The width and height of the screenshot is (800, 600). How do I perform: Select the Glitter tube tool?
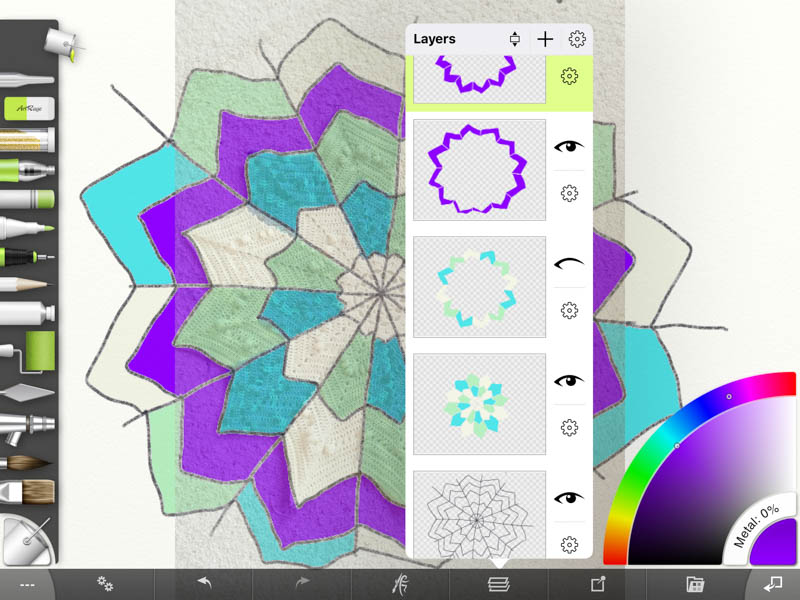tap(27, 140)
